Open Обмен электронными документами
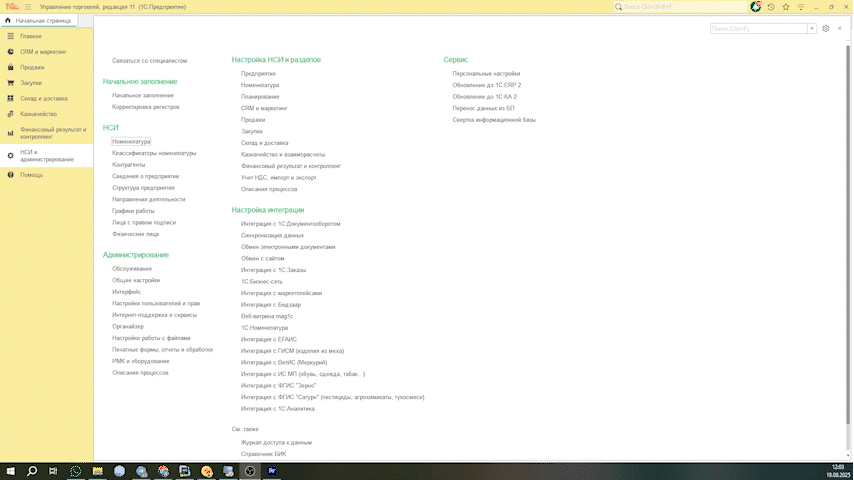 click(288, 247)
